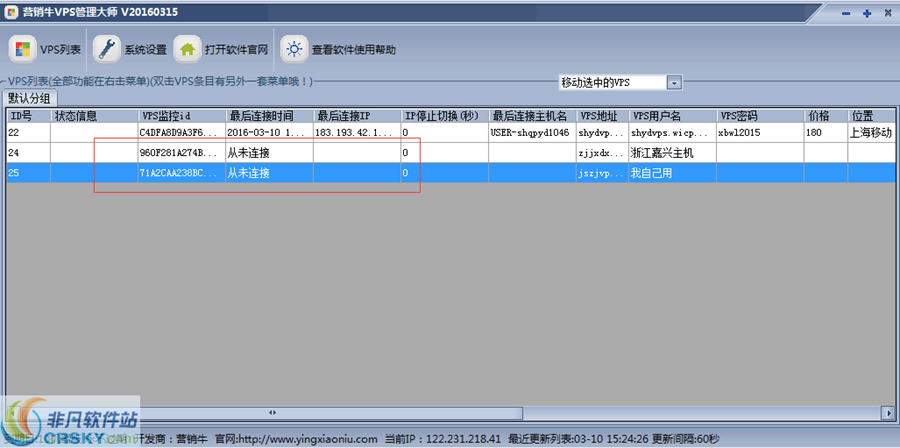The height and width of the screenshot is (448, 900).
Task: Click username shydvps.wicp...
Action: [x=670, y=133]
